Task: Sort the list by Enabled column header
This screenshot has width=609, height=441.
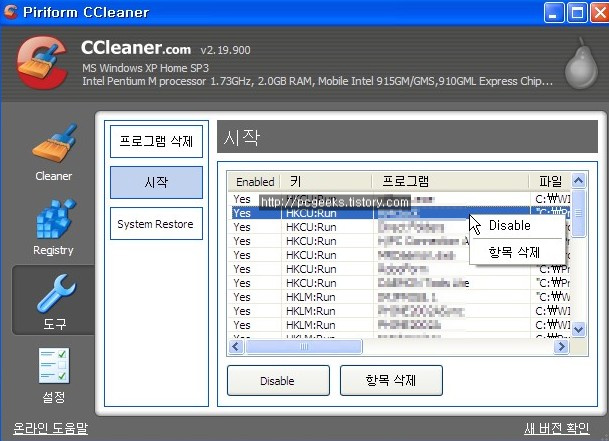Action: 254,181
